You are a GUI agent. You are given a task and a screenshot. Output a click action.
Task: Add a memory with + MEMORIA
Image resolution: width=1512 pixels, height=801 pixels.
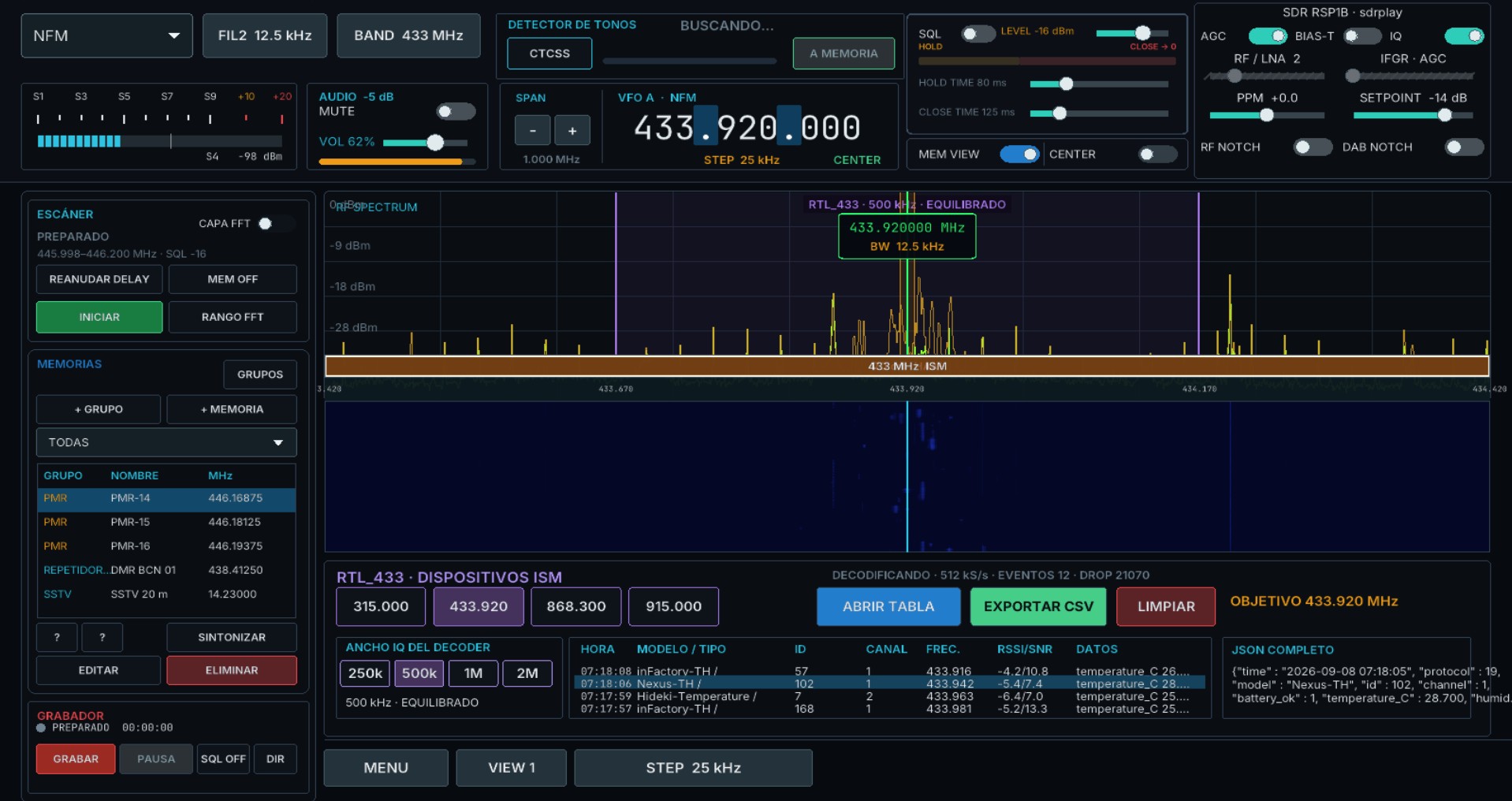coord(232,409)
